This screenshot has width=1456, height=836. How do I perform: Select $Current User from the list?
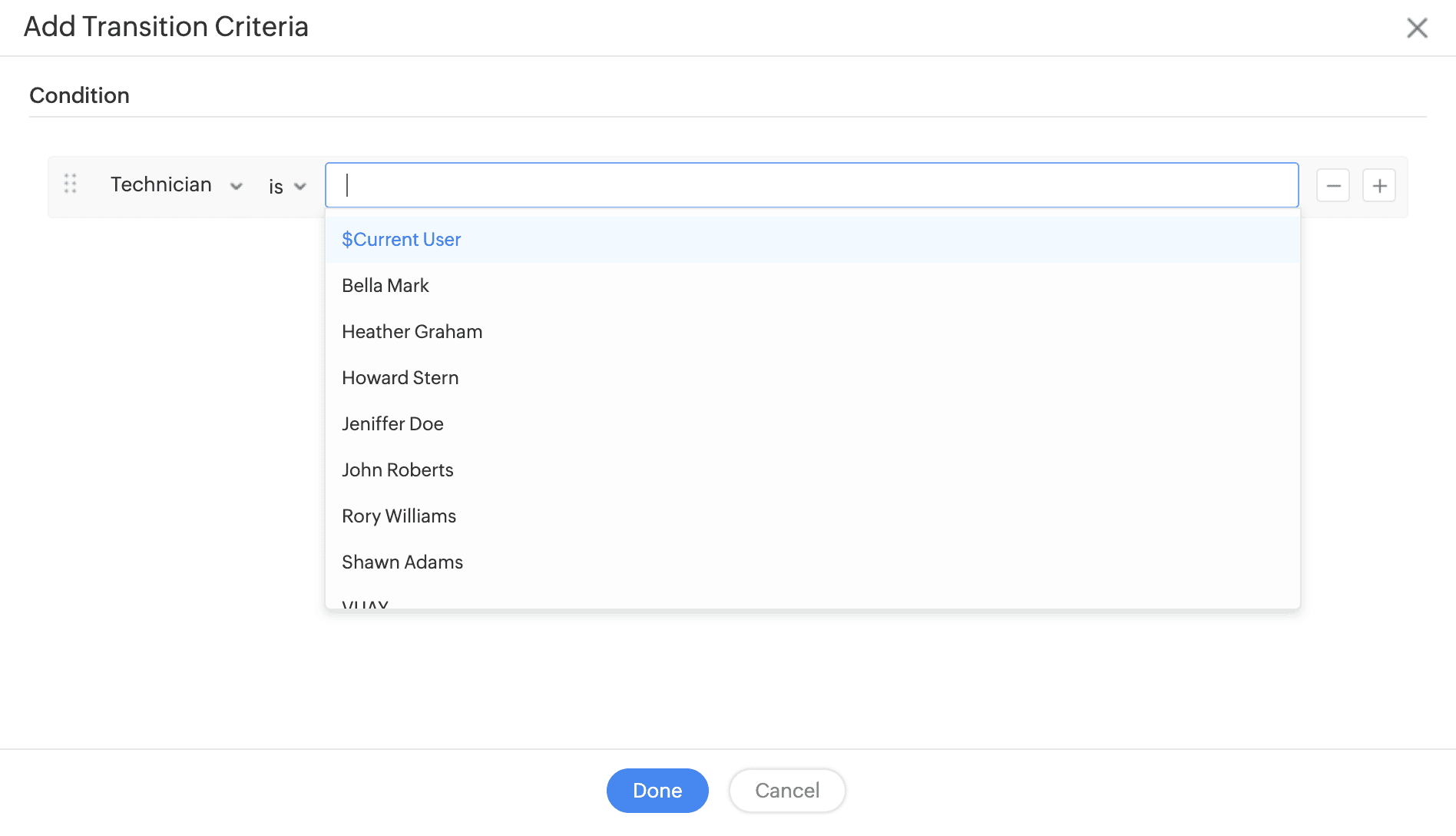point(402,240)
